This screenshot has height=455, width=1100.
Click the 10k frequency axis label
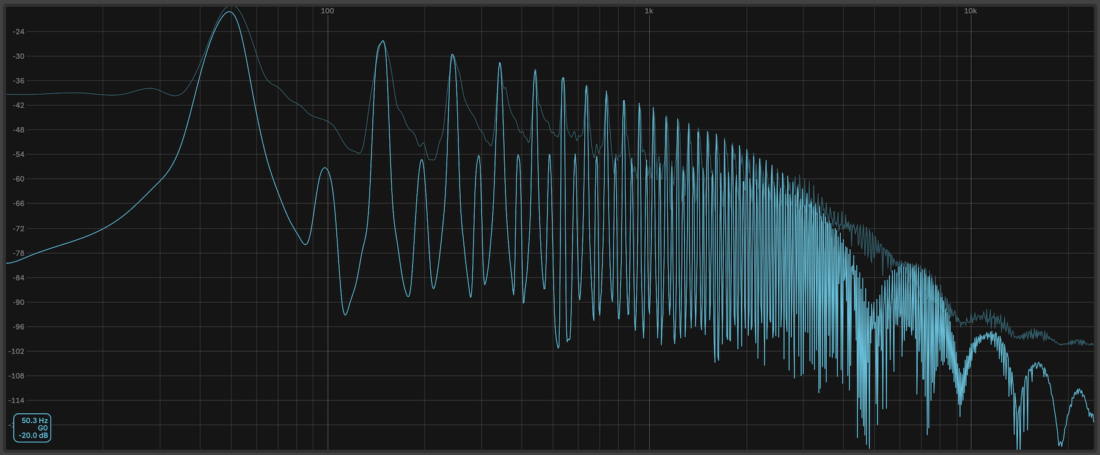pyautogui.click(x=970, y=11)
